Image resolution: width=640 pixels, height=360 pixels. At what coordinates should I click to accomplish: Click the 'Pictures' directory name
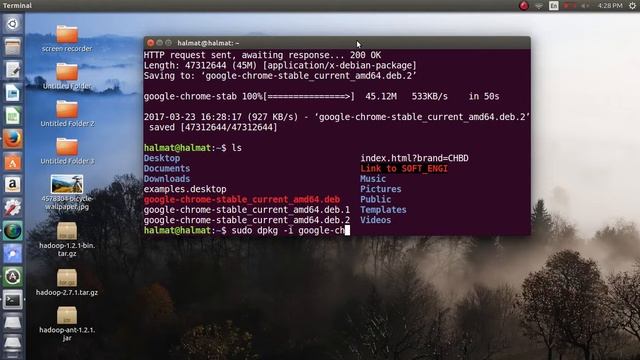[380, 189]
